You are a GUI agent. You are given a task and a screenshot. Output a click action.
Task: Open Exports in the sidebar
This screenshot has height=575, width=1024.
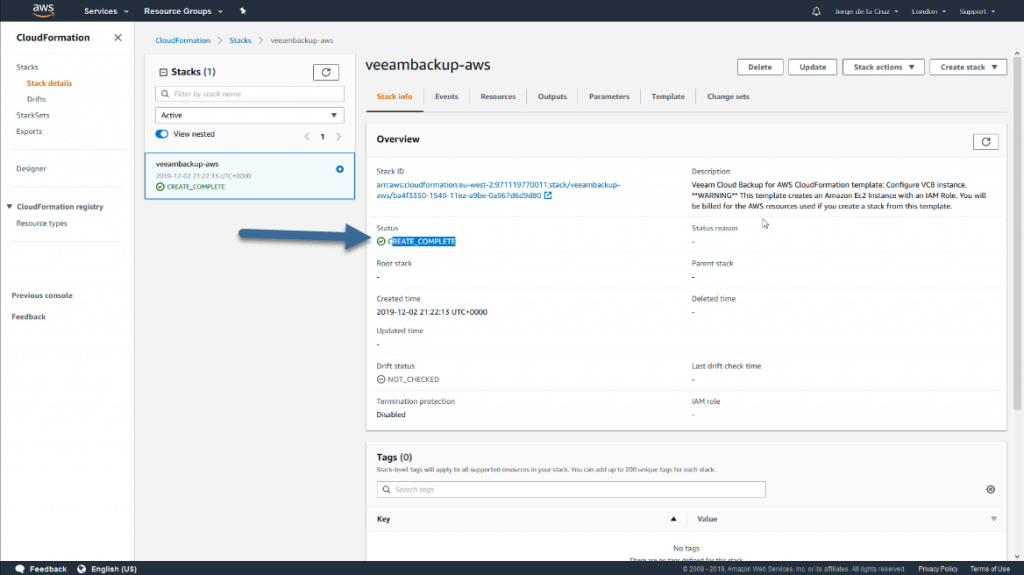pos(29,131)
